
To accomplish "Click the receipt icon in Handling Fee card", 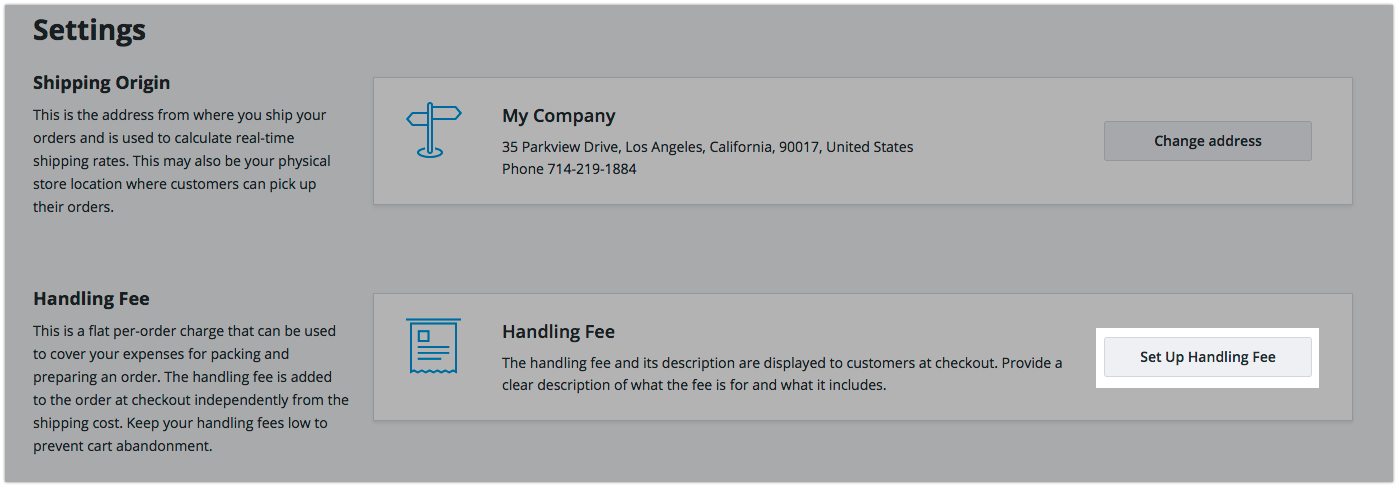I will tap(433, 346).
